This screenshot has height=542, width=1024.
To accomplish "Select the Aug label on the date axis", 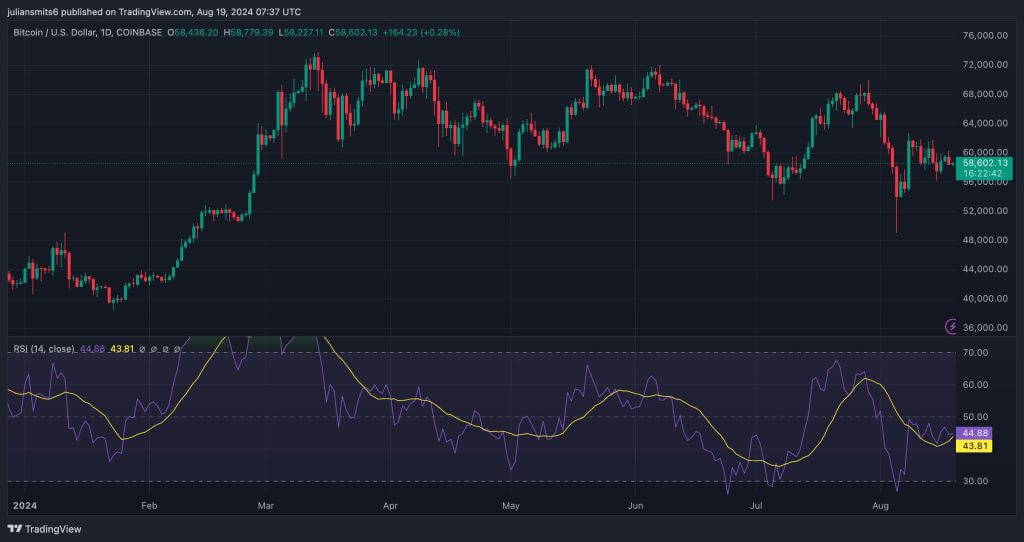I will pyautogui.click(x=881, y=506).
